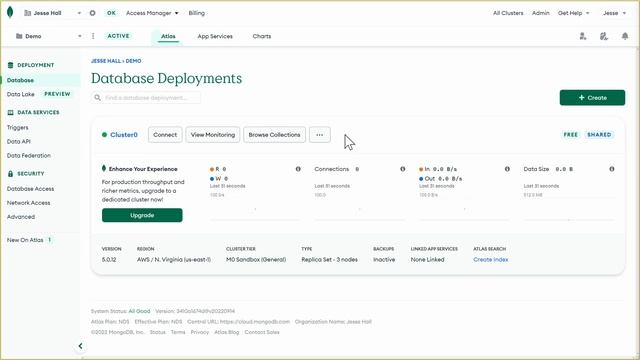Open the Jesse Hall organization dropdown

[52, 13]
